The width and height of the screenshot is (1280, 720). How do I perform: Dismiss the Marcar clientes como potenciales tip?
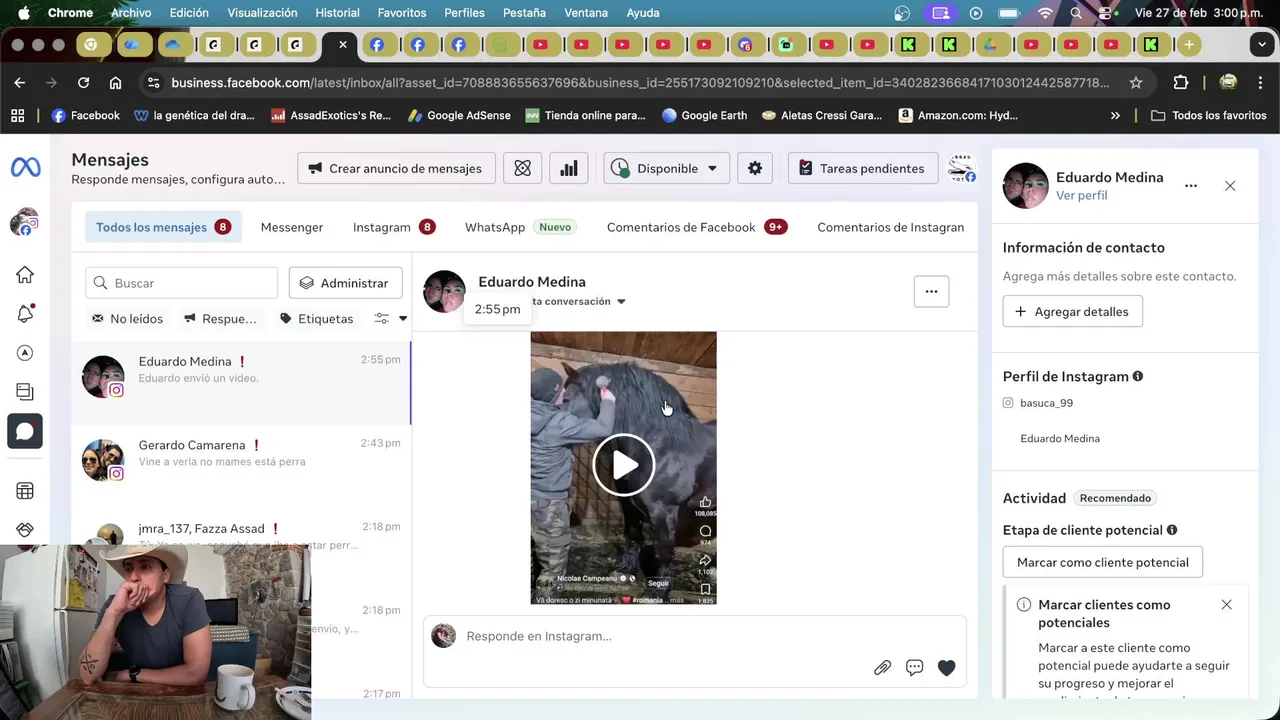click(1226, 605)
